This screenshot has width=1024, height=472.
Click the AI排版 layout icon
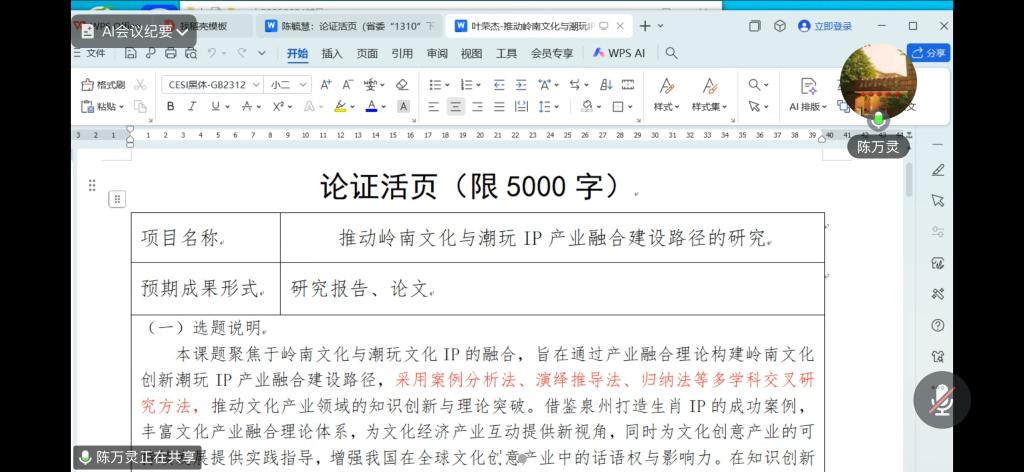pos(808,94)
